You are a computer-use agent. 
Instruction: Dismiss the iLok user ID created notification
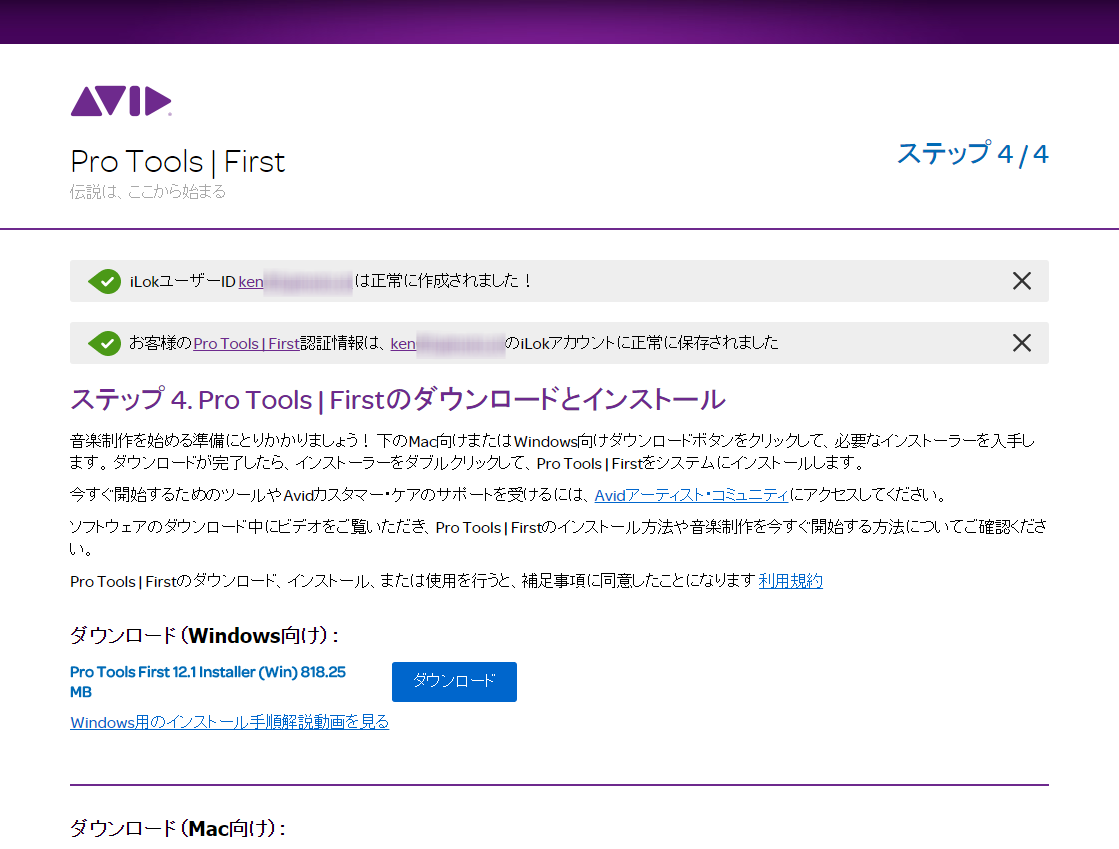(1021, 281)
